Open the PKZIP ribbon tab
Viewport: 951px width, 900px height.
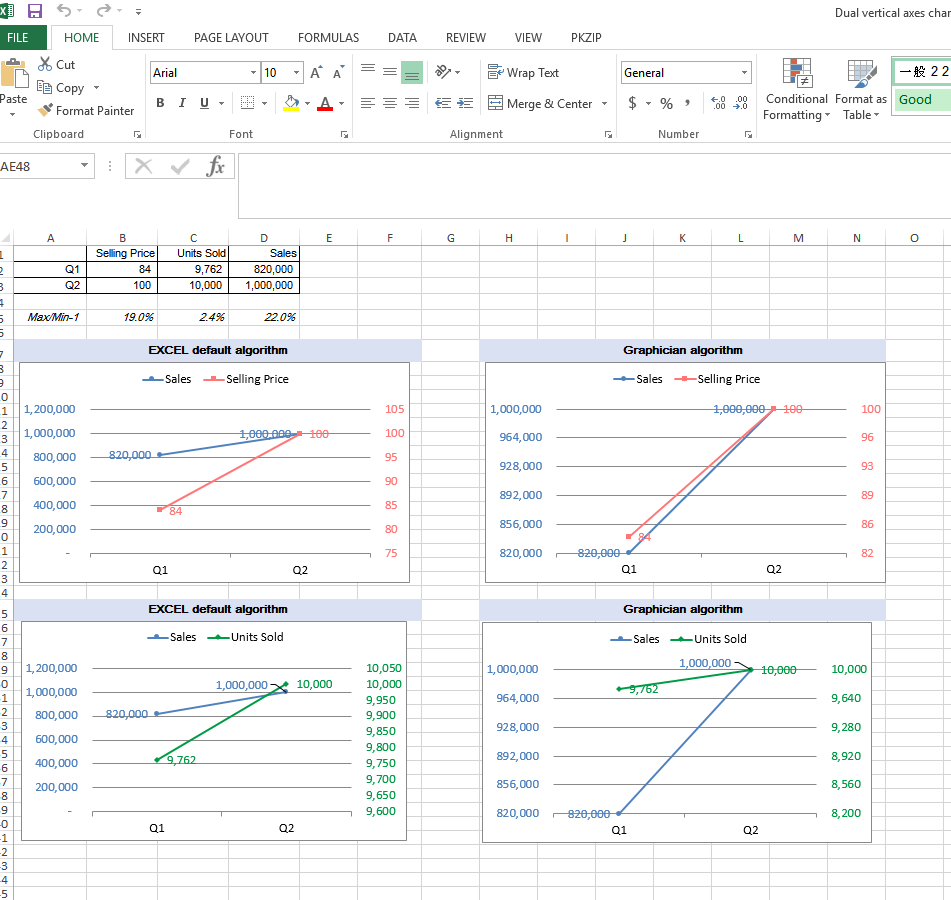point(586,37)
